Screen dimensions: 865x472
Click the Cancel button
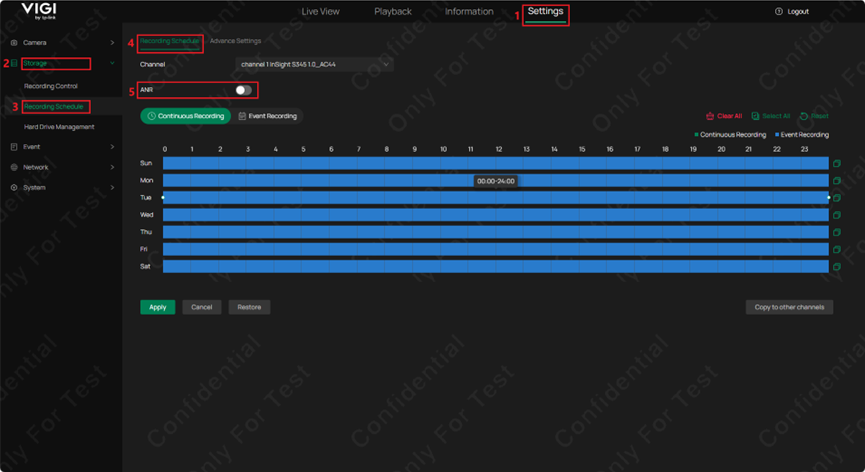coord(202,307)
